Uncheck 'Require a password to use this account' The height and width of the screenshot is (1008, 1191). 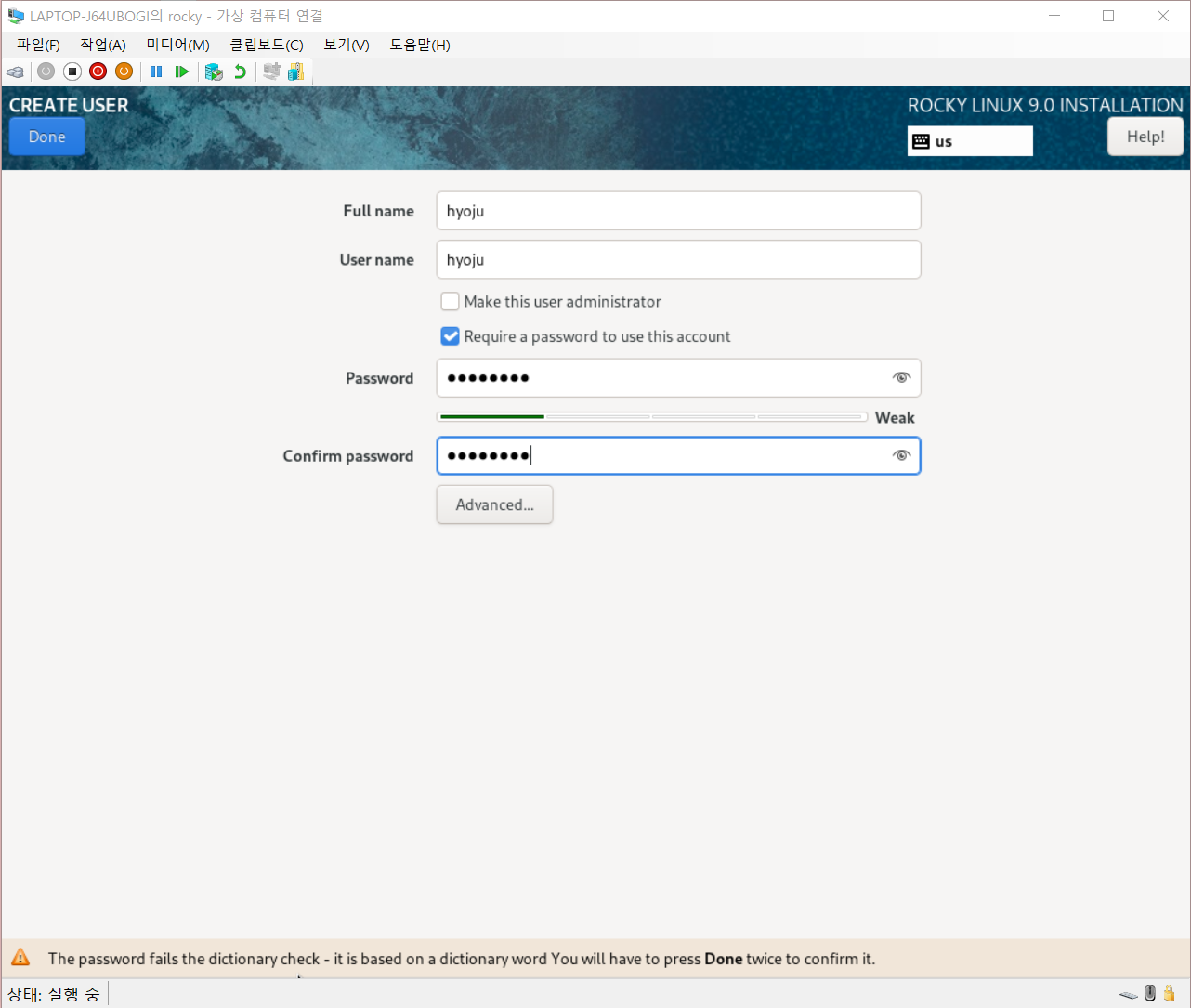pyautogui.click(x=450, y=336)
